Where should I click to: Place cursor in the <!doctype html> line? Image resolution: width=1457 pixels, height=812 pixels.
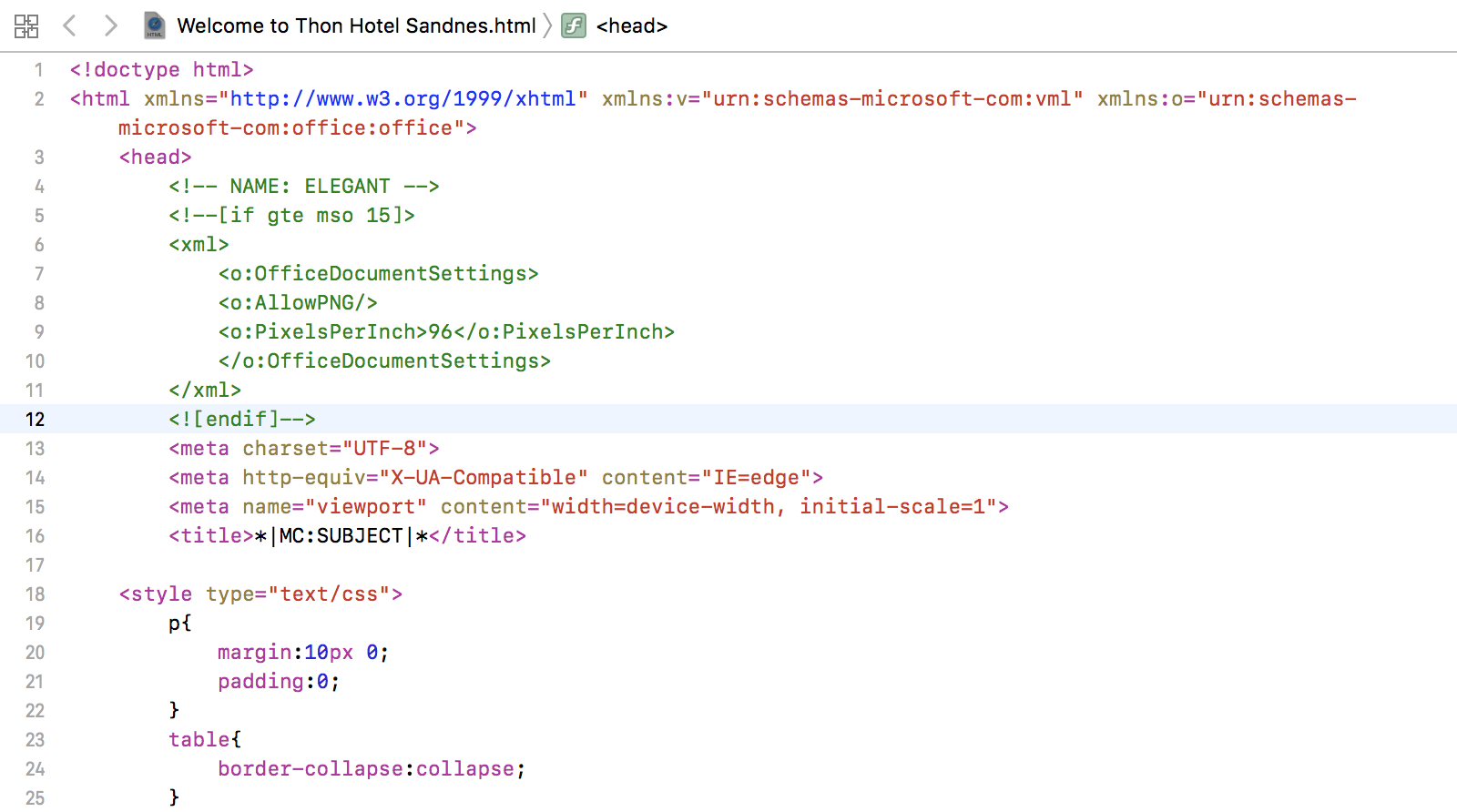click(x=161, y=70)
